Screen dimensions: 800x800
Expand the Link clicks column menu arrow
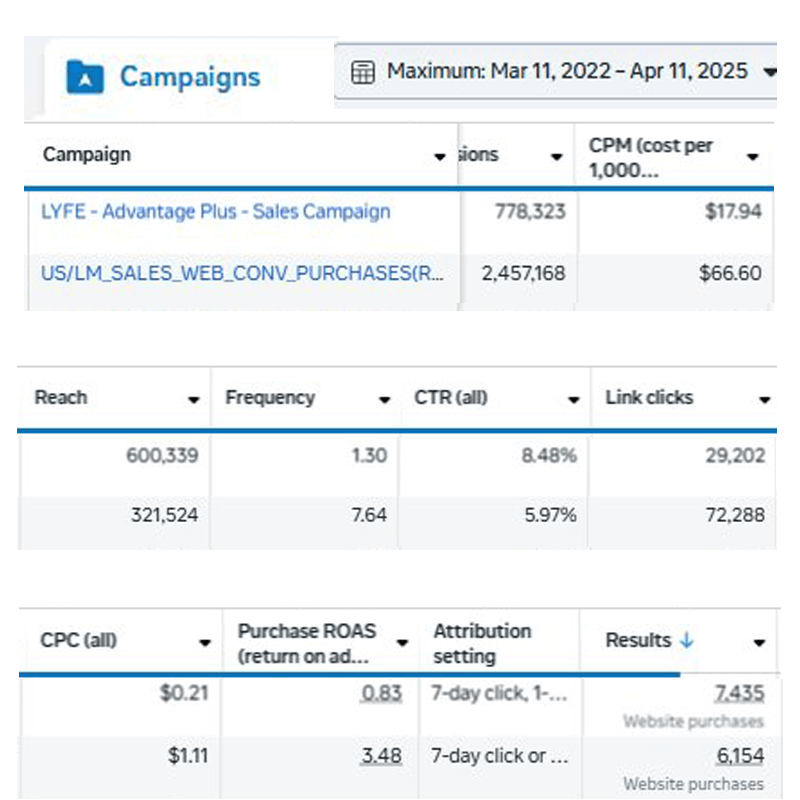click(x=765, y=400)
